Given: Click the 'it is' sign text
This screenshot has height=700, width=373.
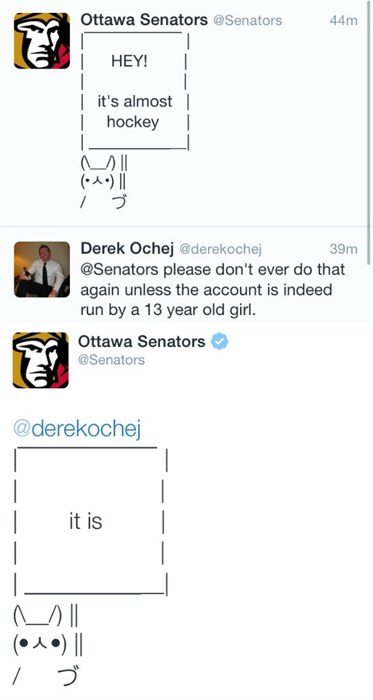Looking at the screenshot, I should point(86,521).
